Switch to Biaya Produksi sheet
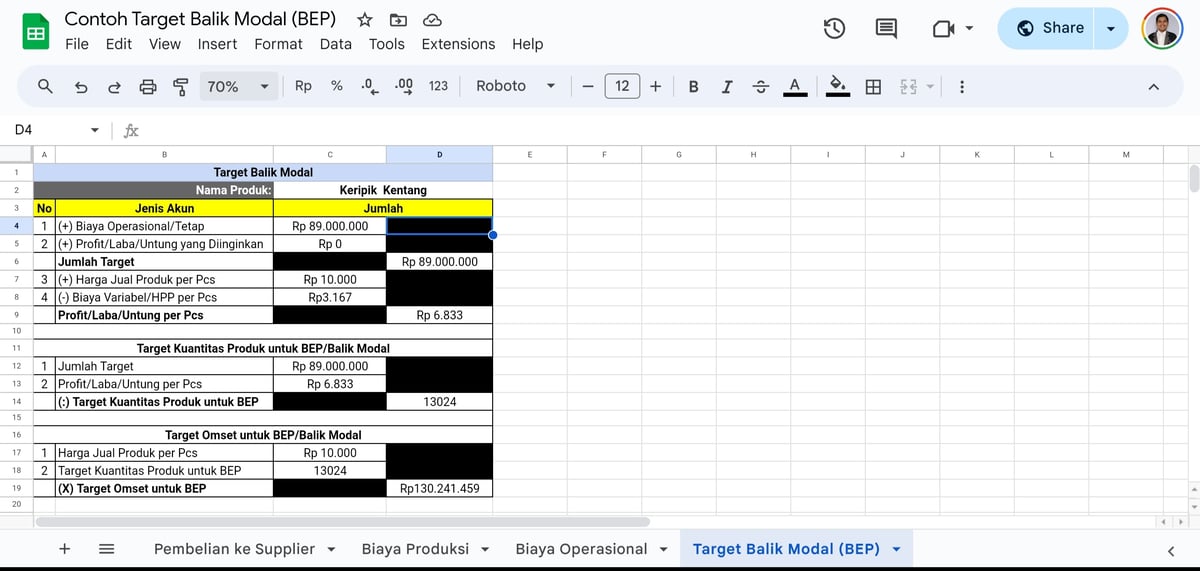This screenshot has width=1200, height=571. pos(415,549)
